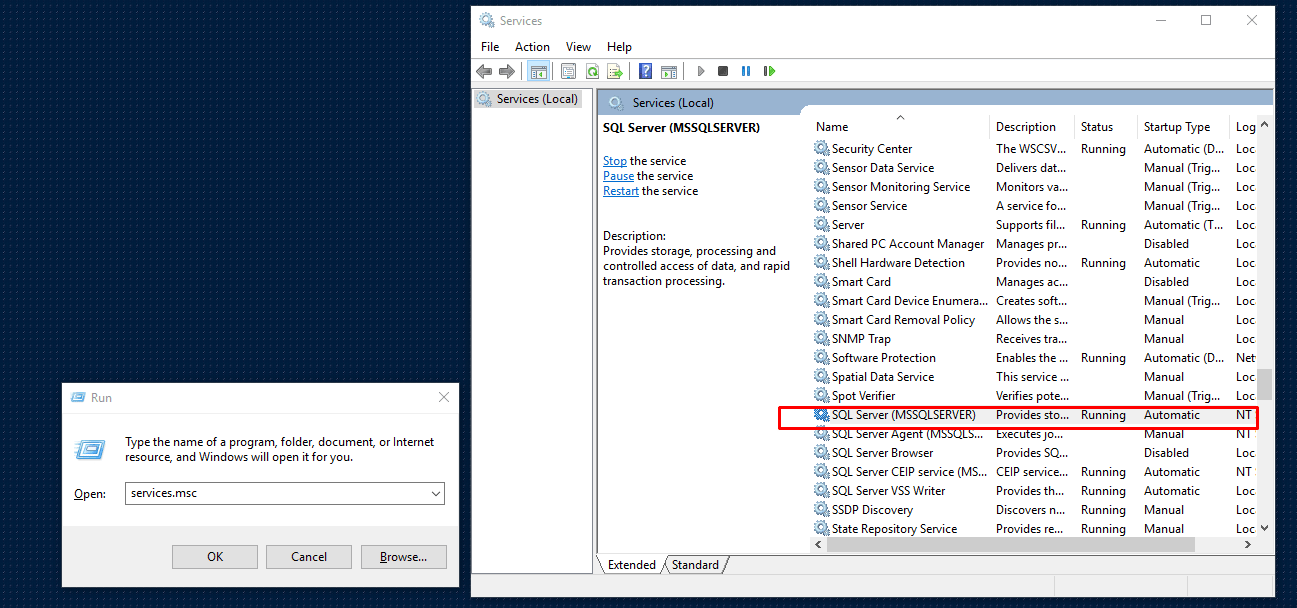
Task: Restart the service using the restart icon
Action: pyautogui.click(x=769, y=71)
